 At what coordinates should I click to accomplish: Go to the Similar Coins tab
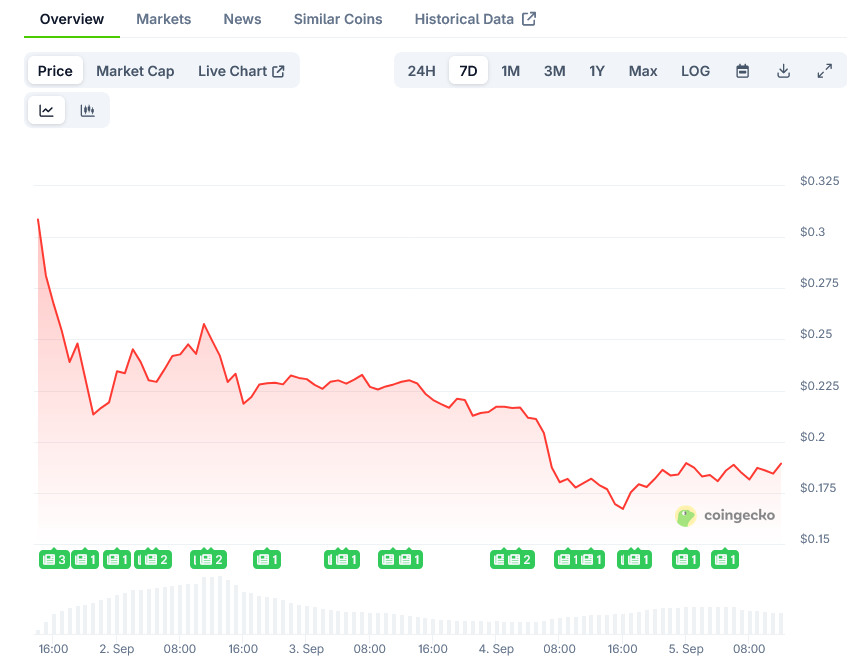tap(338, 19)
